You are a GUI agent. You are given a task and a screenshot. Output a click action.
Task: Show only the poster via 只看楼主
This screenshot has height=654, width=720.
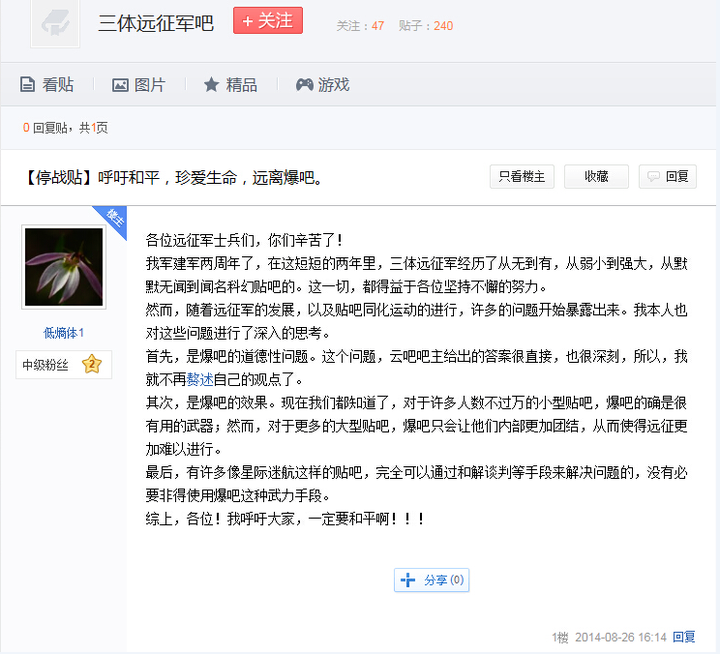[x=522, y=176]
